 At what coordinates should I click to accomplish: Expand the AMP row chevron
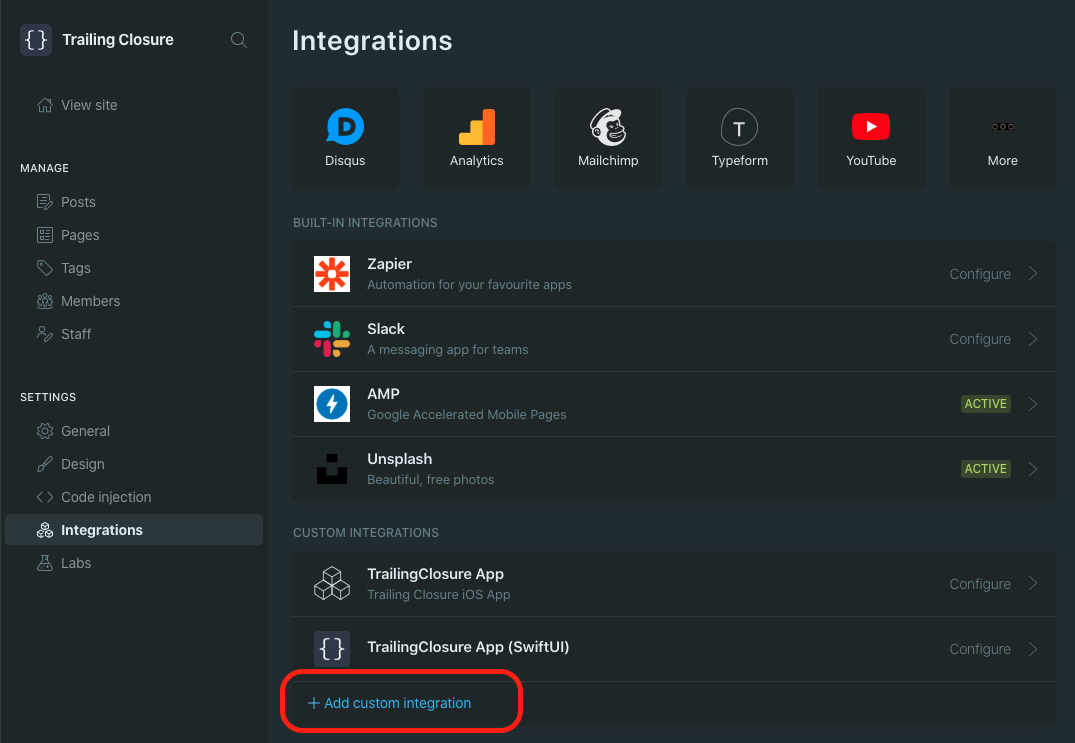point(1032,404)
